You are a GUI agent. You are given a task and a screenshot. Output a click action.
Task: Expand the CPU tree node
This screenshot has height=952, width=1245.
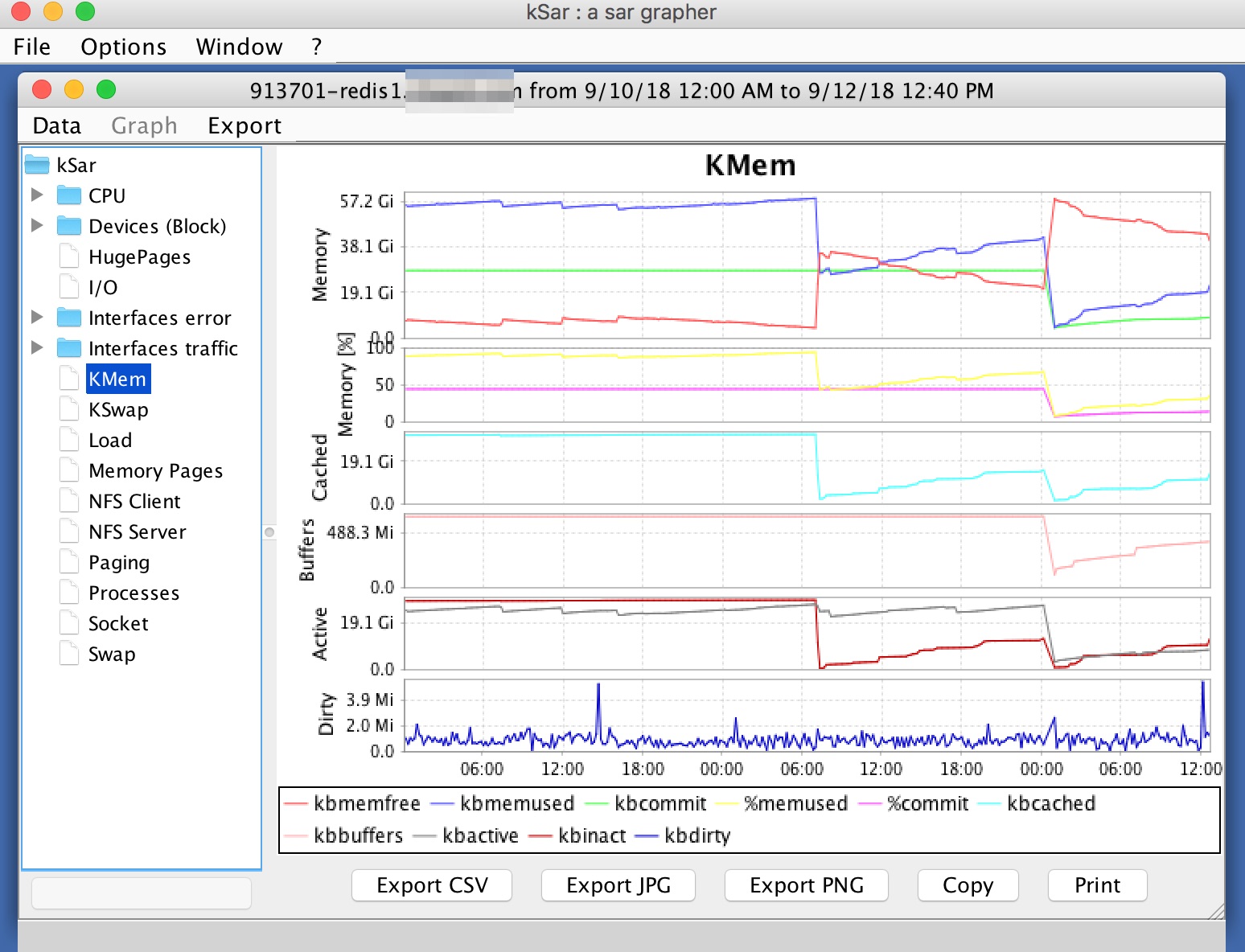click(x=36, y=195)
